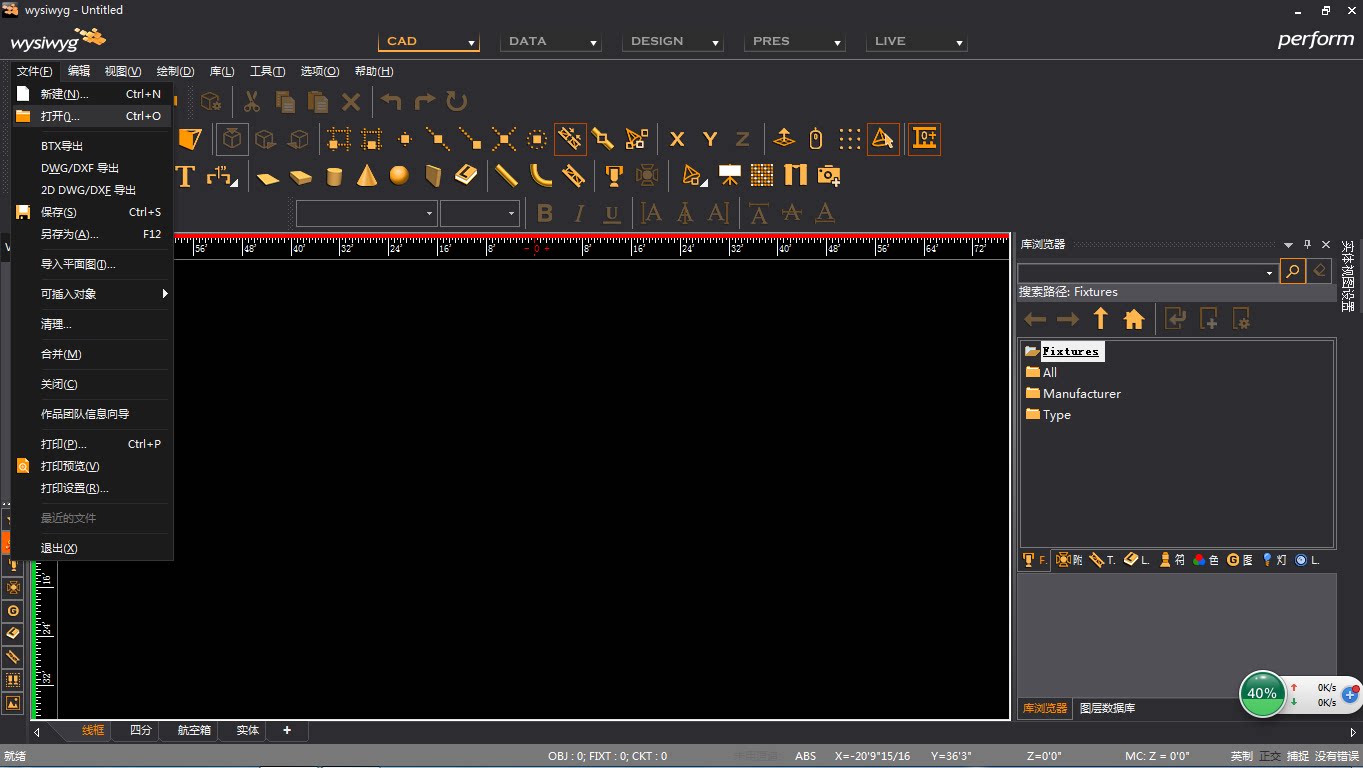The image size is (1363, 768).
Task: Switch to the 航空箱 view tab
Action: [x=194, y=731]
